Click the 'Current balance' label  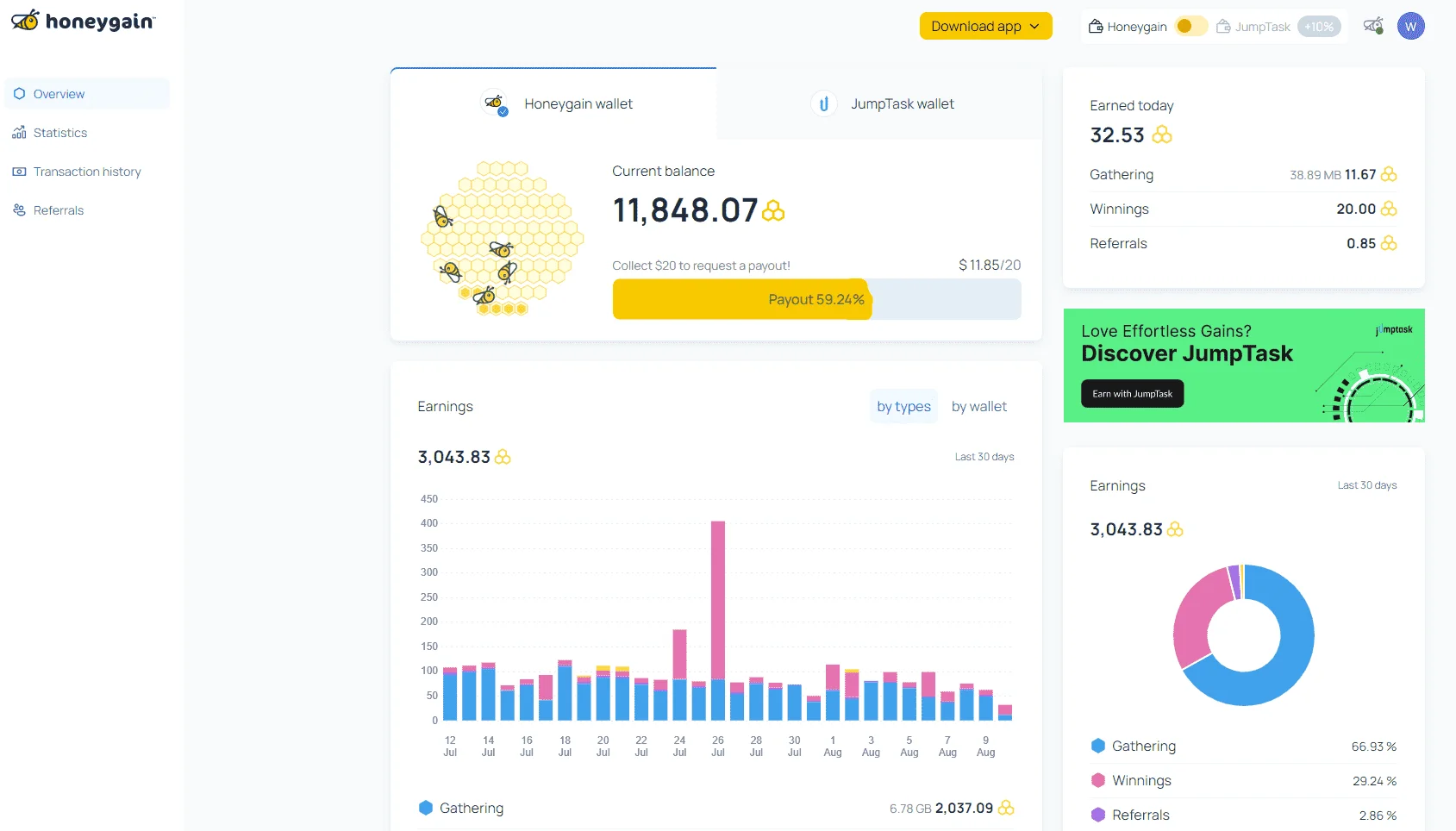pos(663,171)
